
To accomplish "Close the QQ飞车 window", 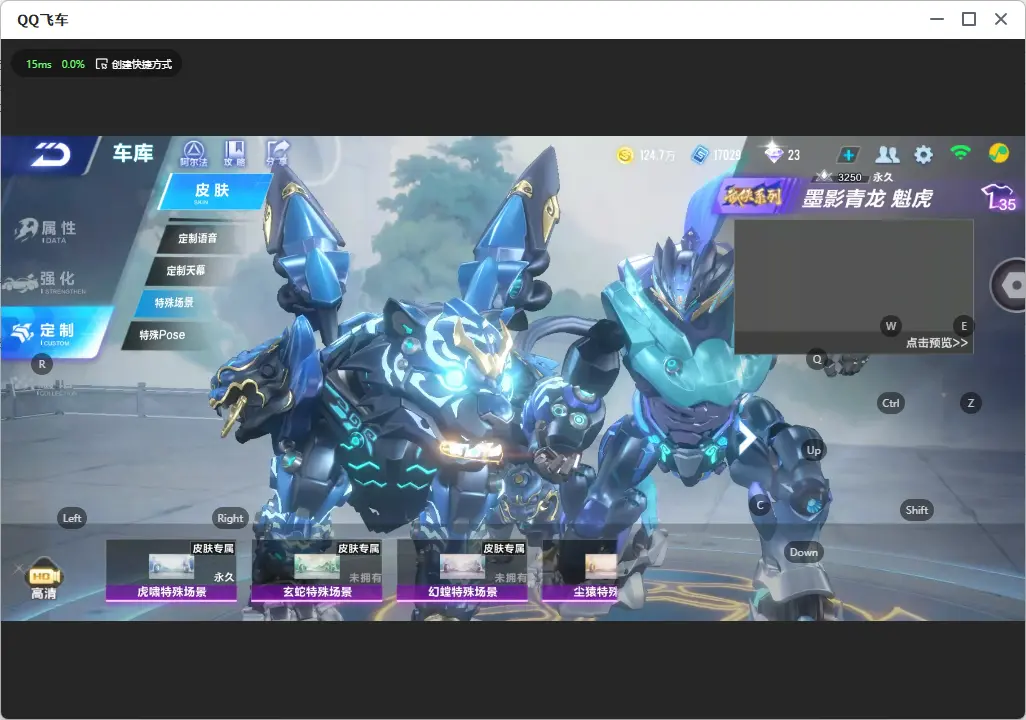I will (1000, 20).
